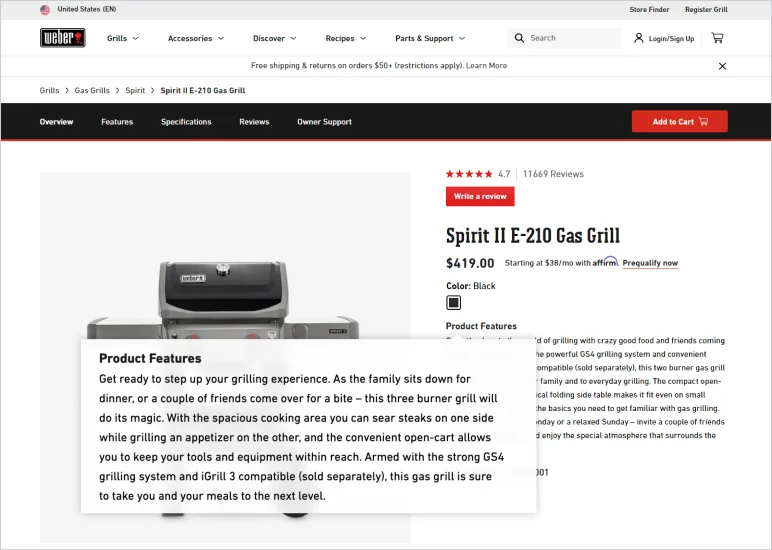Click the Login/Sign Up user icon
The width and height of the screenshot is (772, 550).
tap(639, 38)
